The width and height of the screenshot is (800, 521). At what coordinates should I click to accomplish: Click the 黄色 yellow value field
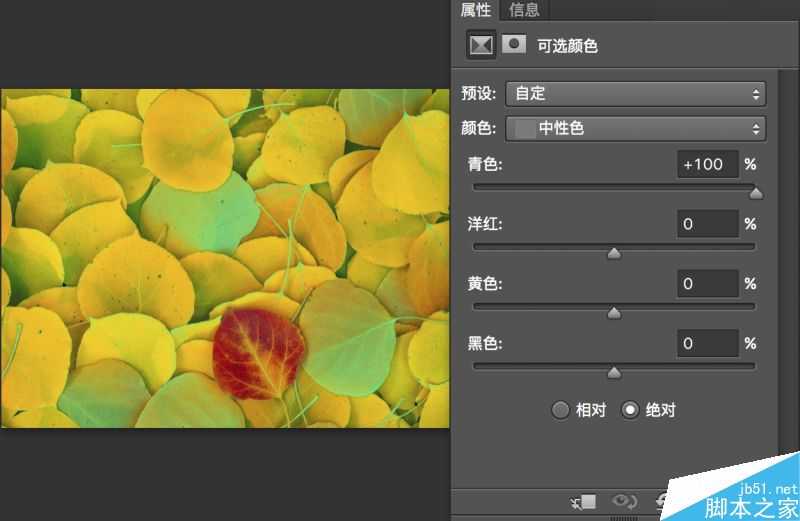(707, 284)
